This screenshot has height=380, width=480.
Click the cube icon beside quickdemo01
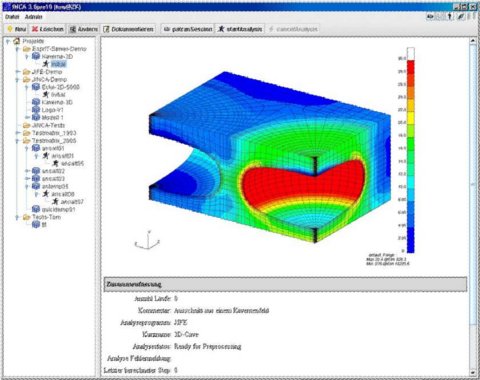[x=36, y=209]
